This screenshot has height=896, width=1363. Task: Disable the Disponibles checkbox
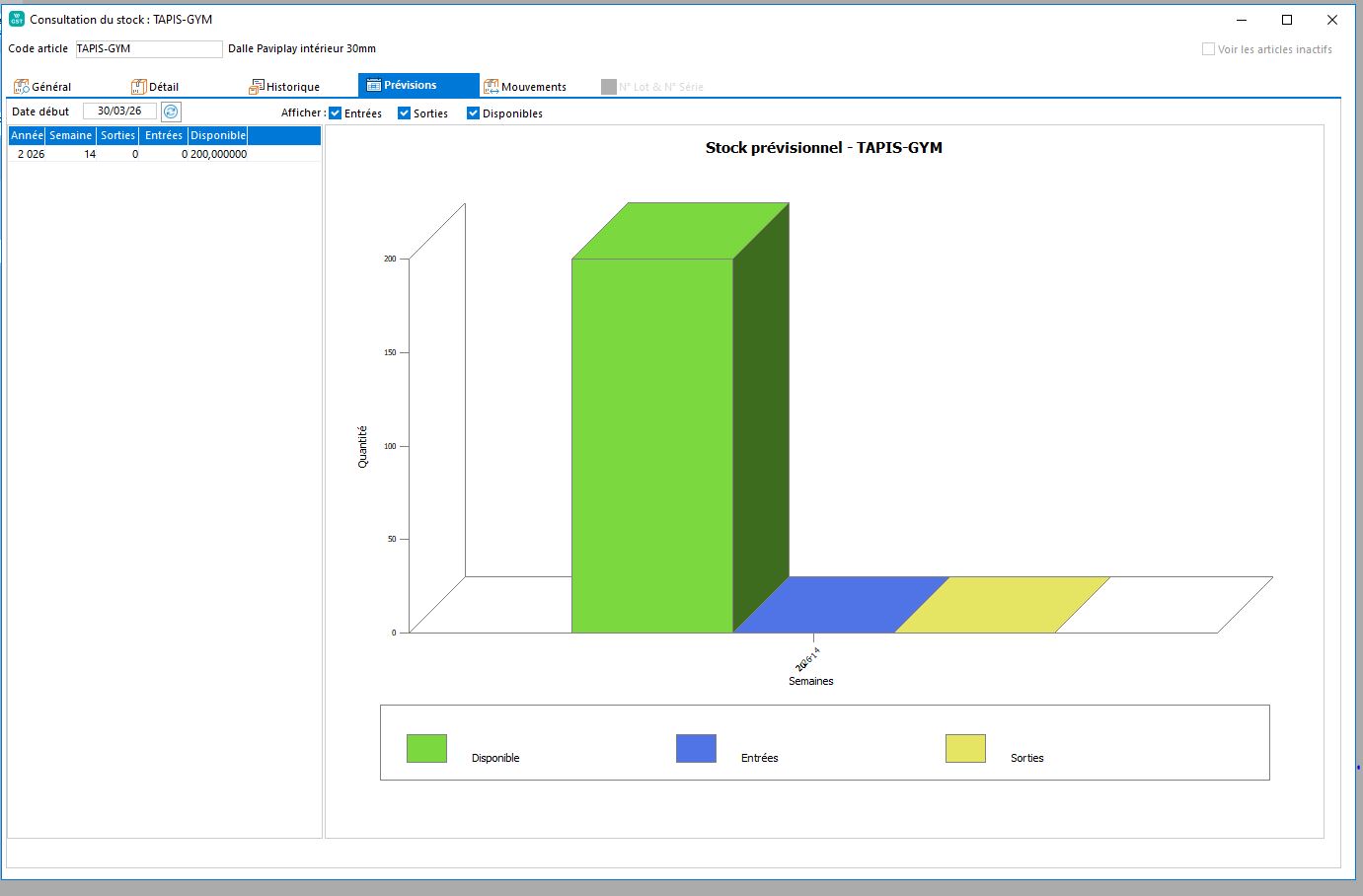click(x=474, y=113)
